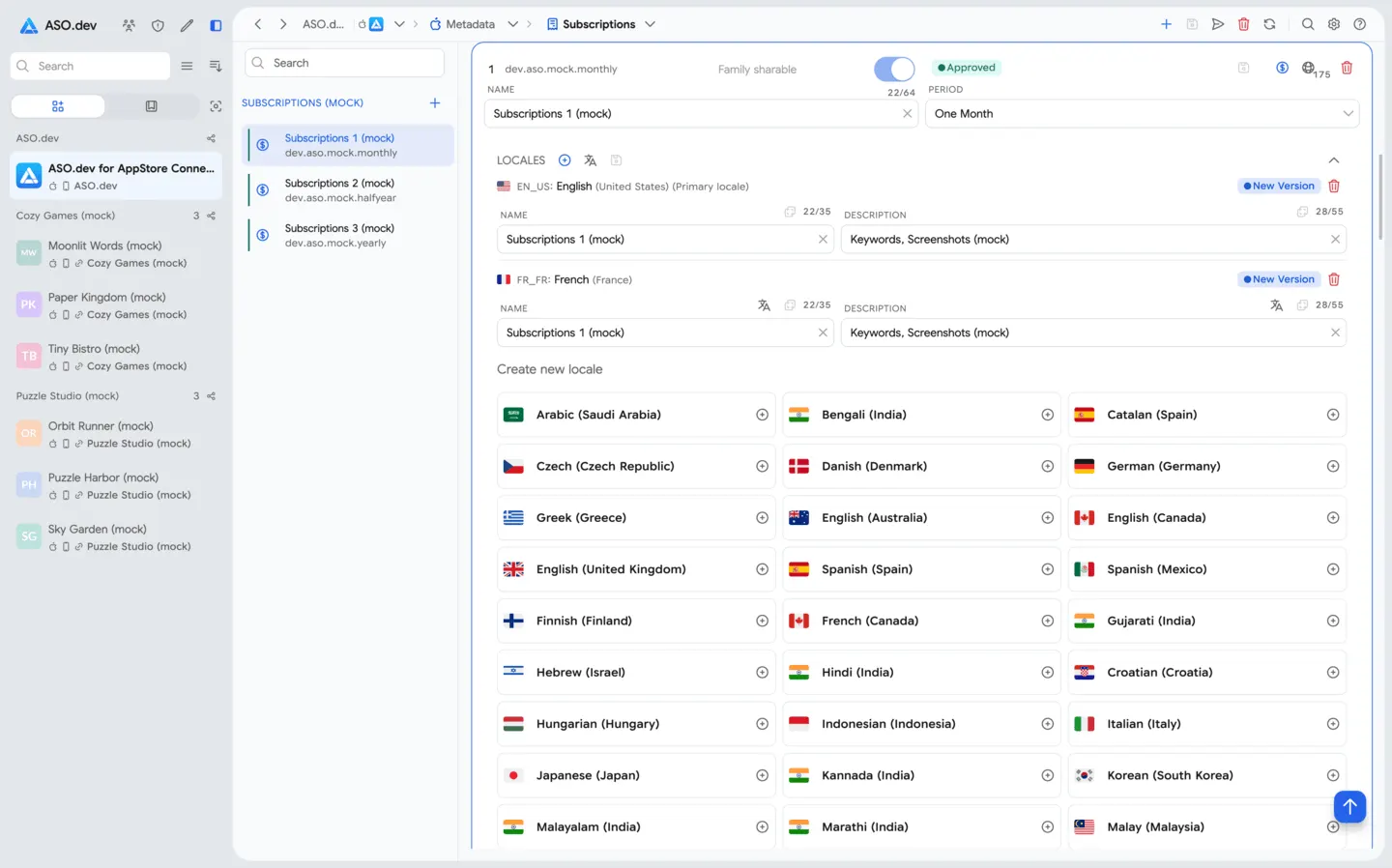This screenshot has width=1392, height=868.
Task: Translate the French locale NAME field
Action: pyautogui.click(x=764, y=305)
